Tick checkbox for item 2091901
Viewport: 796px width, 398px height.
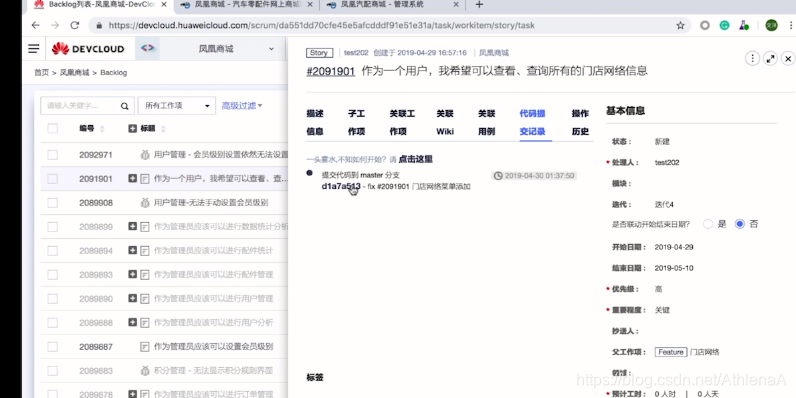pos(52,179)
